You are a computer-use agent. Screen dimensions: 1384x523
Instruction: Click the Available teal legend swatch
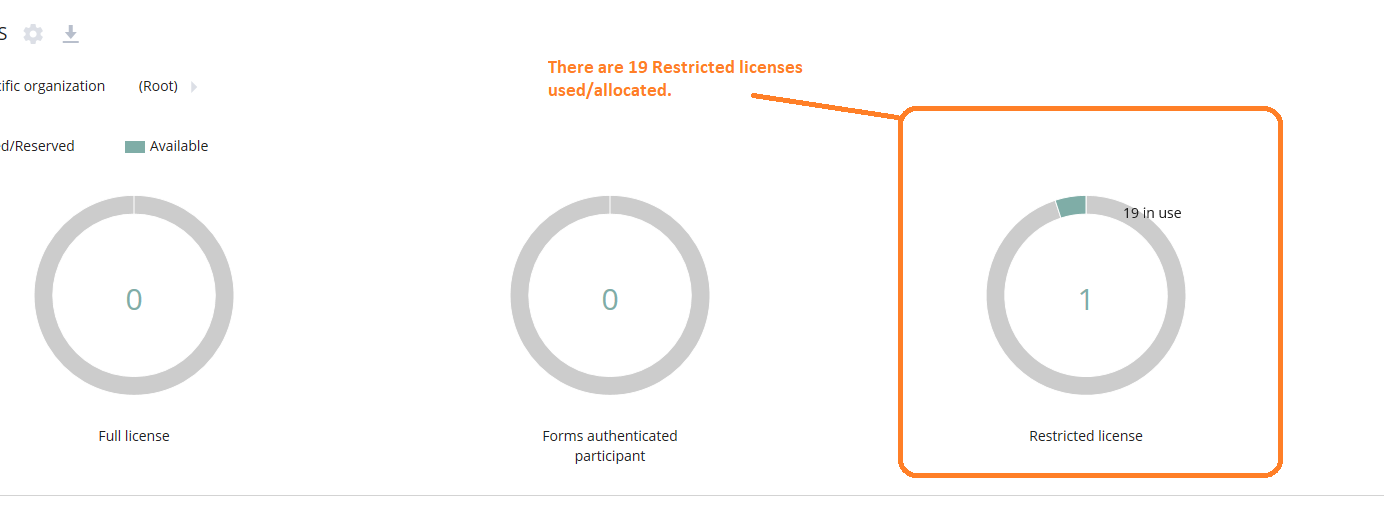click(x=135, y=147)
